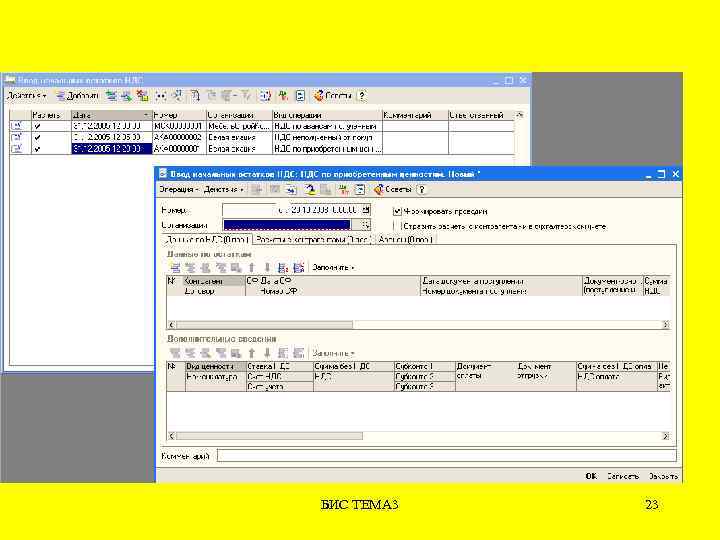This screenshot has width=720, height=540.
Task: Click Вид ценности column header
Action: (216, 366)
